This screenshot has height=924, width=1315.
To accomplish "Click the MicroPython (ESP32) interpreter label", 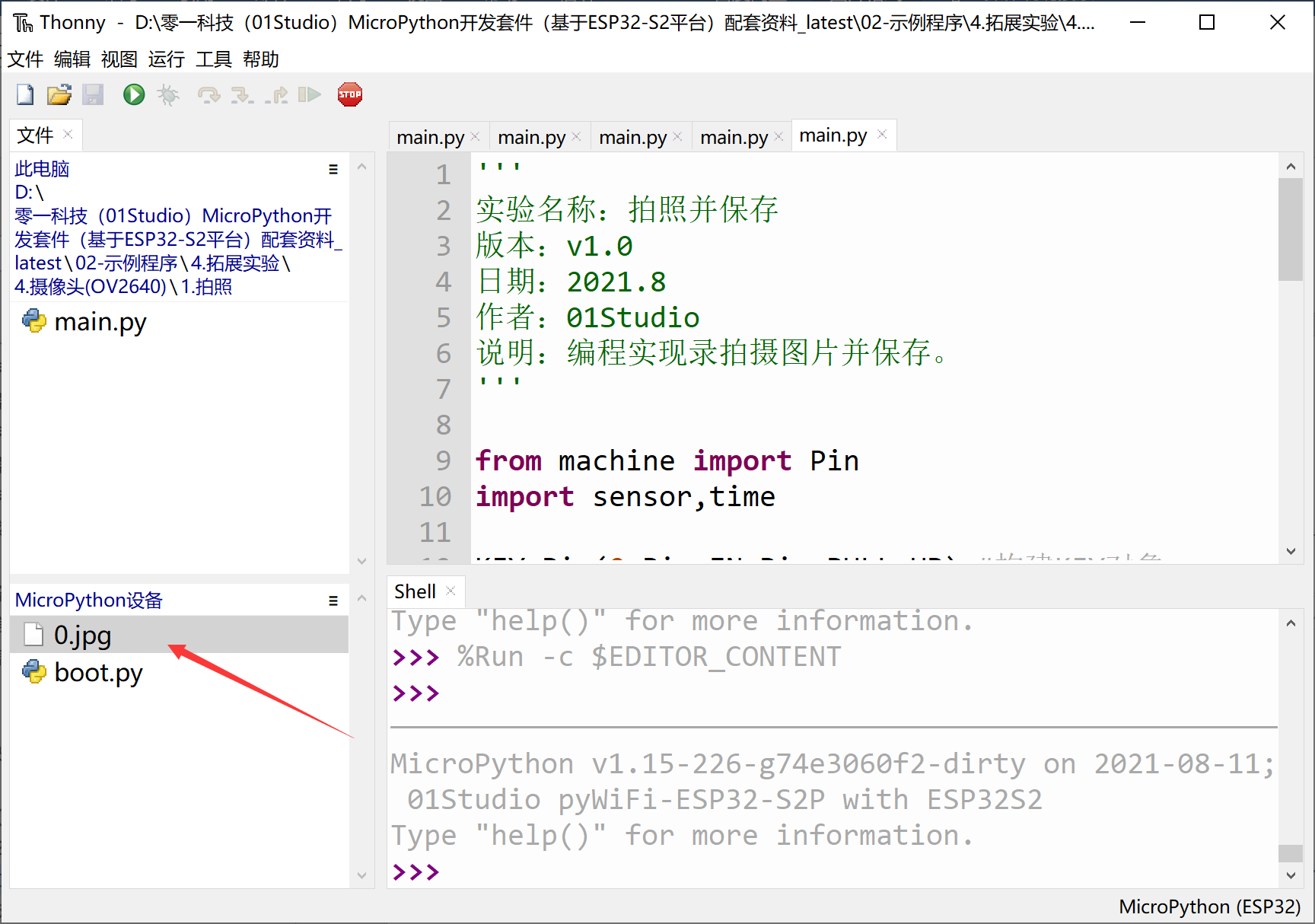I will point(1209,906).
